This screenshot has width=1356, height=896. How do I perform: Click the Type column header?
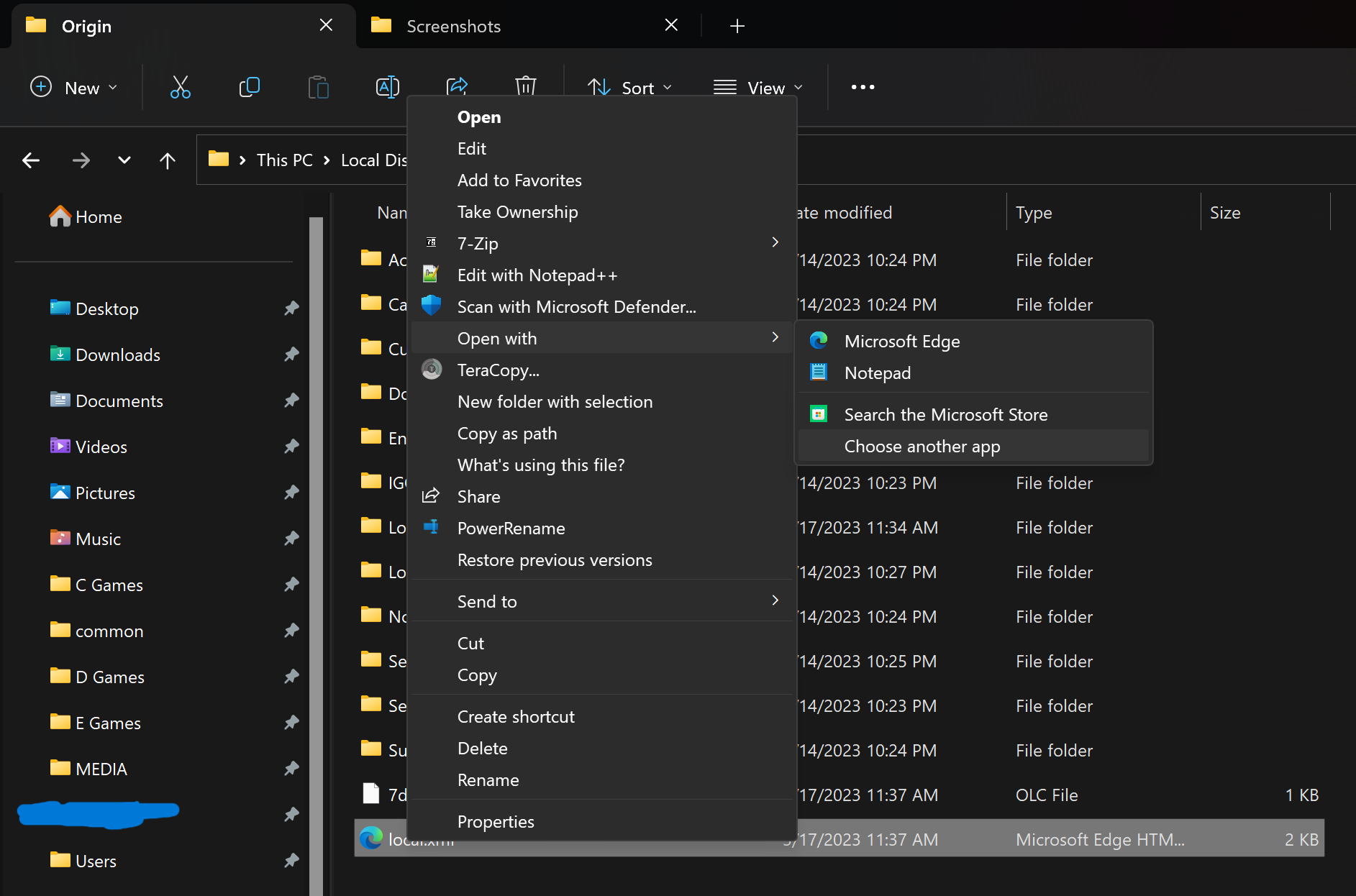click(x=1034, y=213)
